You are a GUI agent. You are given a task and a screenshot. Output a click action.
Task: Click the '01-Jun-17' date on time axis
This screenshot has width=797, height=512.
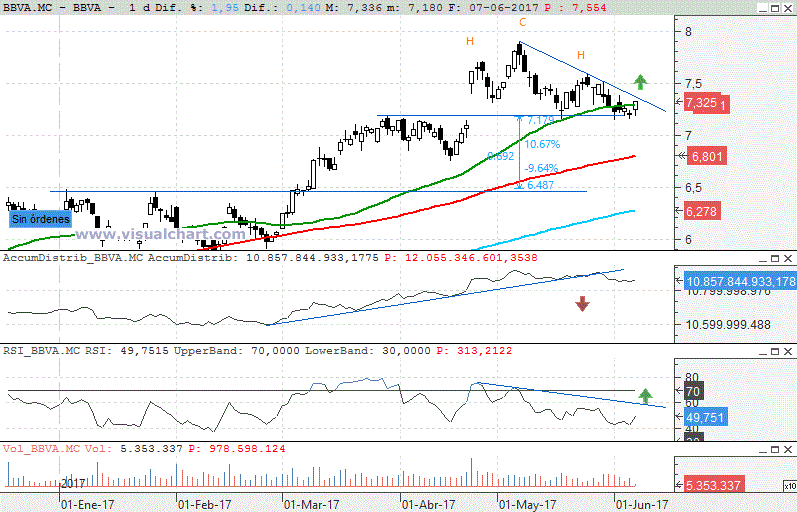click(x=642, y=505)
